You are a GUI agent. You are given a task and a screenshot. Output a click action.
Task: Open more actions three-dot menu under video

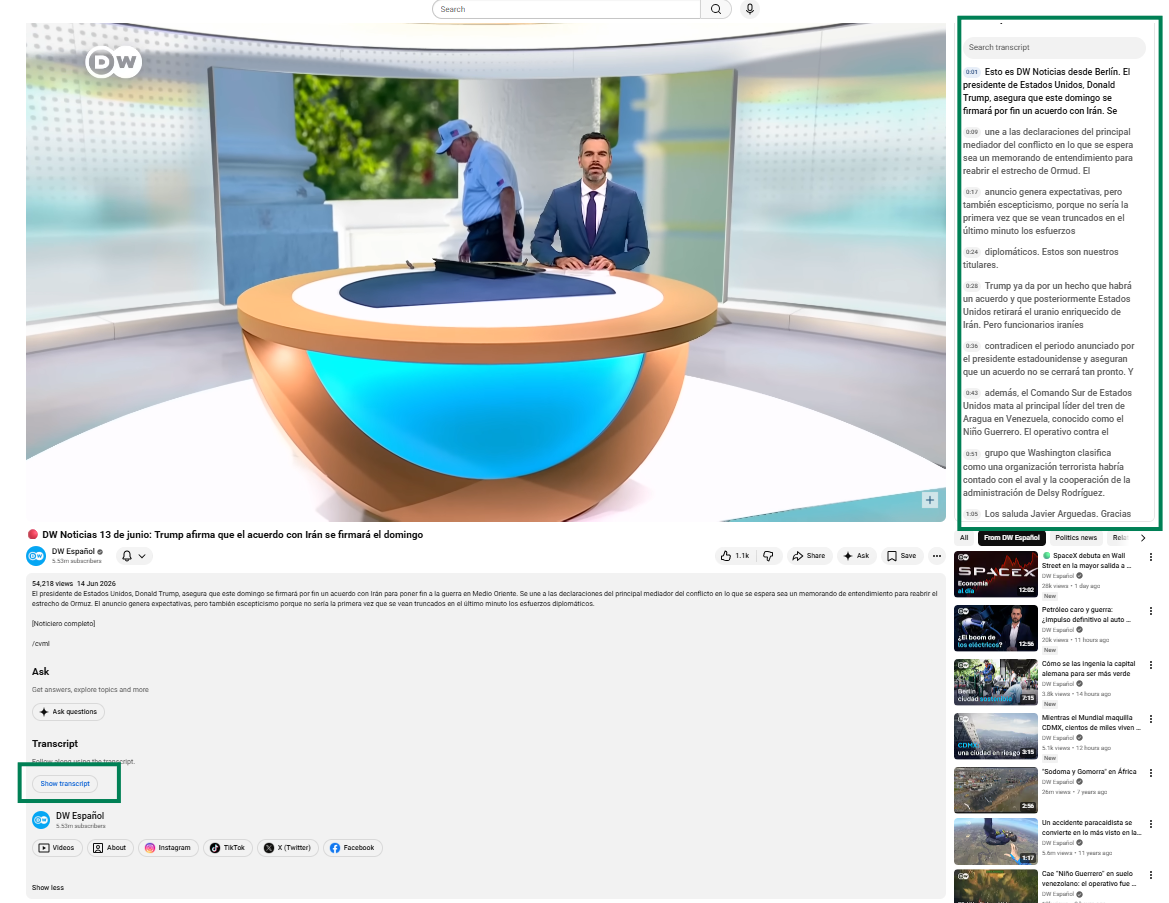(937, 556)
